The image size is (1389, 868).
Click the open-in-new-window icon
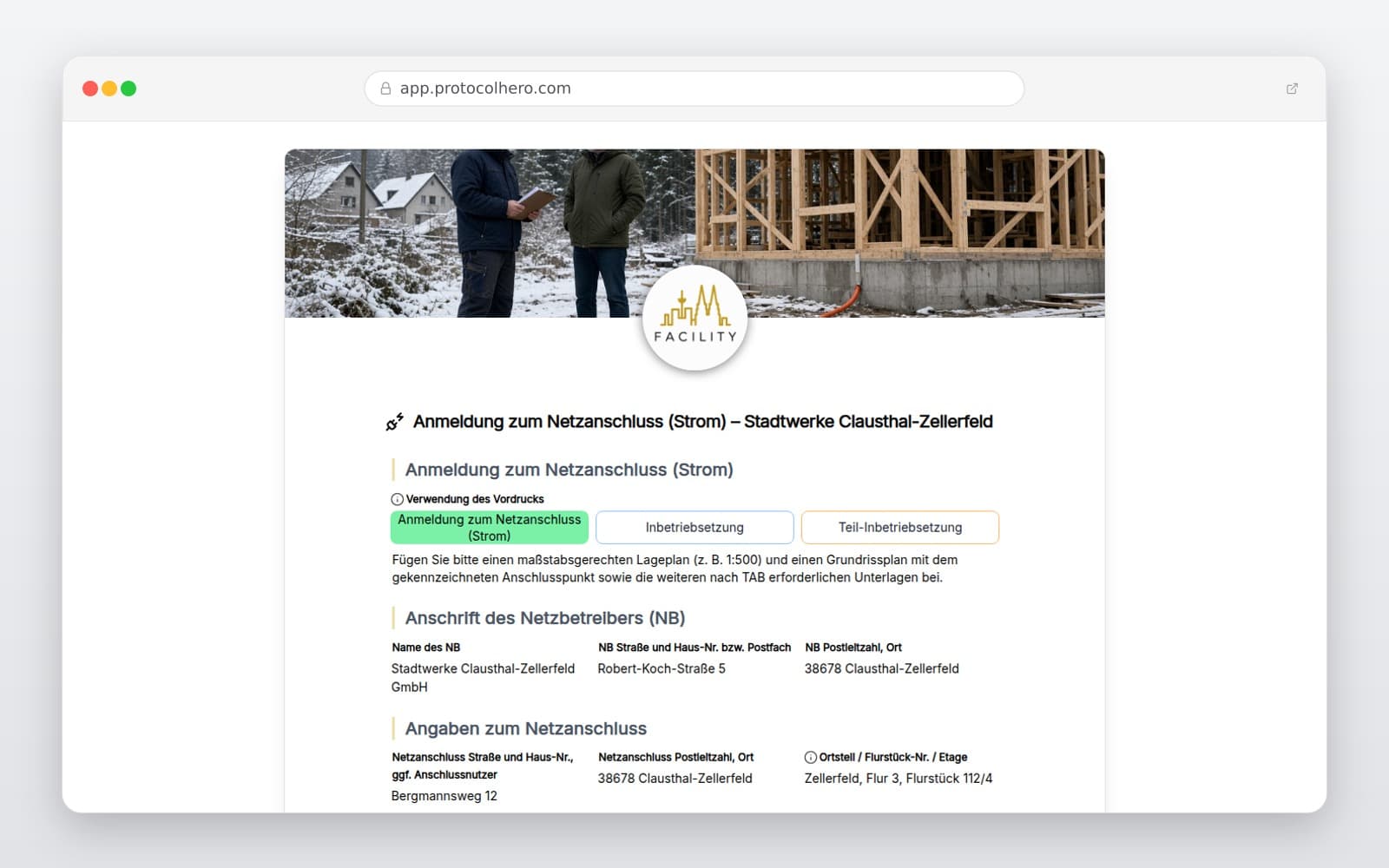coord(1292,89)
